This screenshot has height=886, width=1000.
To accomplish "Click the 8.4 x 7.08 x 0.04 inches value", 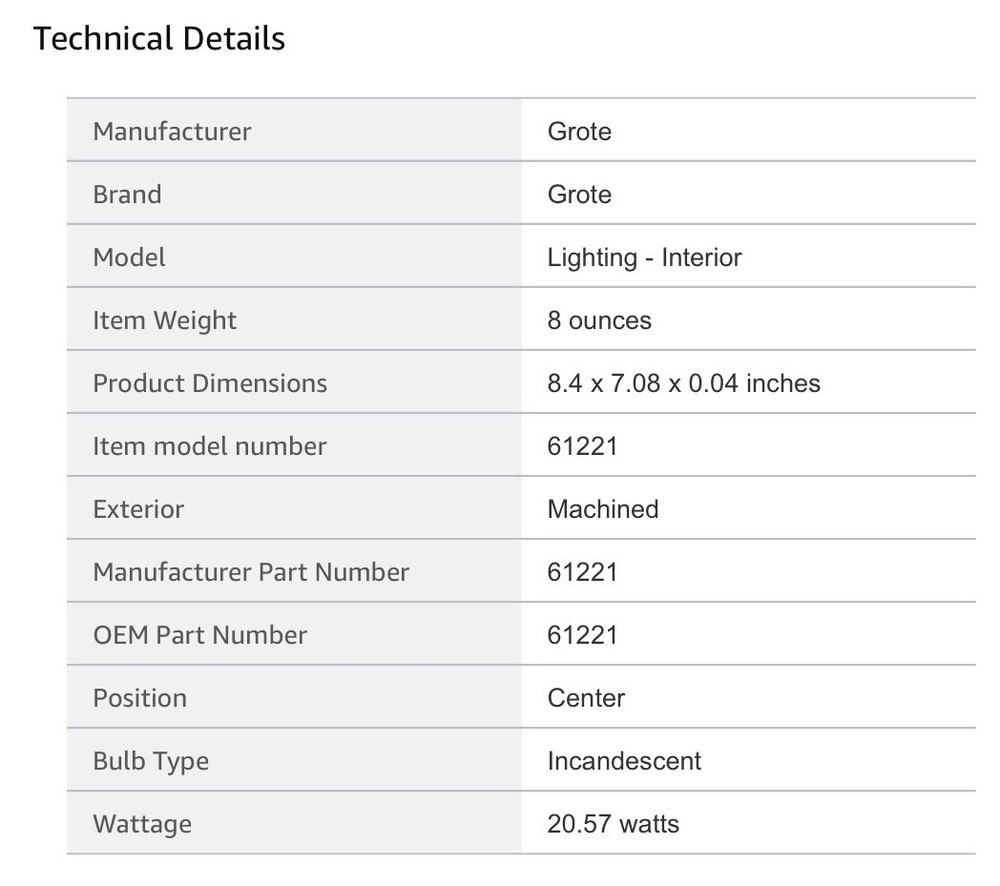I will coord(684,383).
